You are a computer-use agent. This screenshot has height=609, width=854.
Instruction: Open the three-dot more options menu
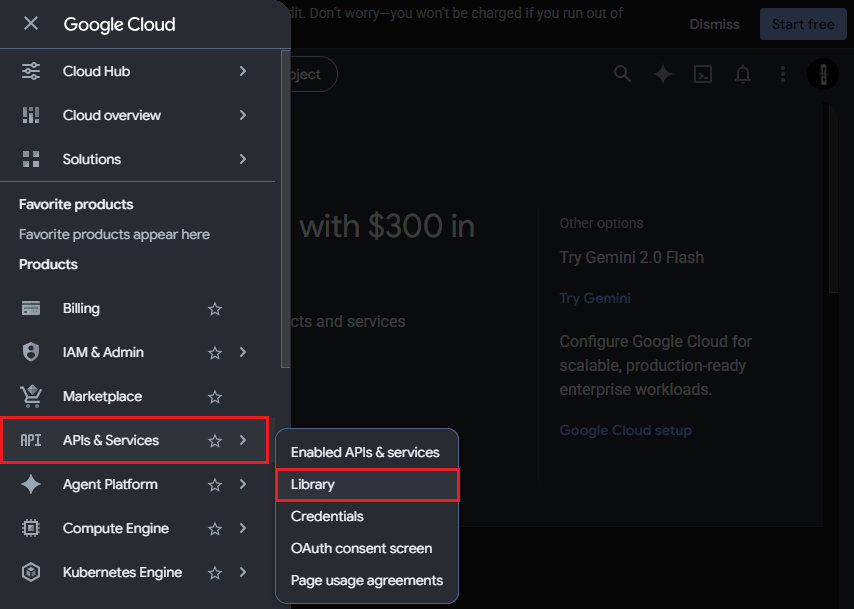(783, 74)
